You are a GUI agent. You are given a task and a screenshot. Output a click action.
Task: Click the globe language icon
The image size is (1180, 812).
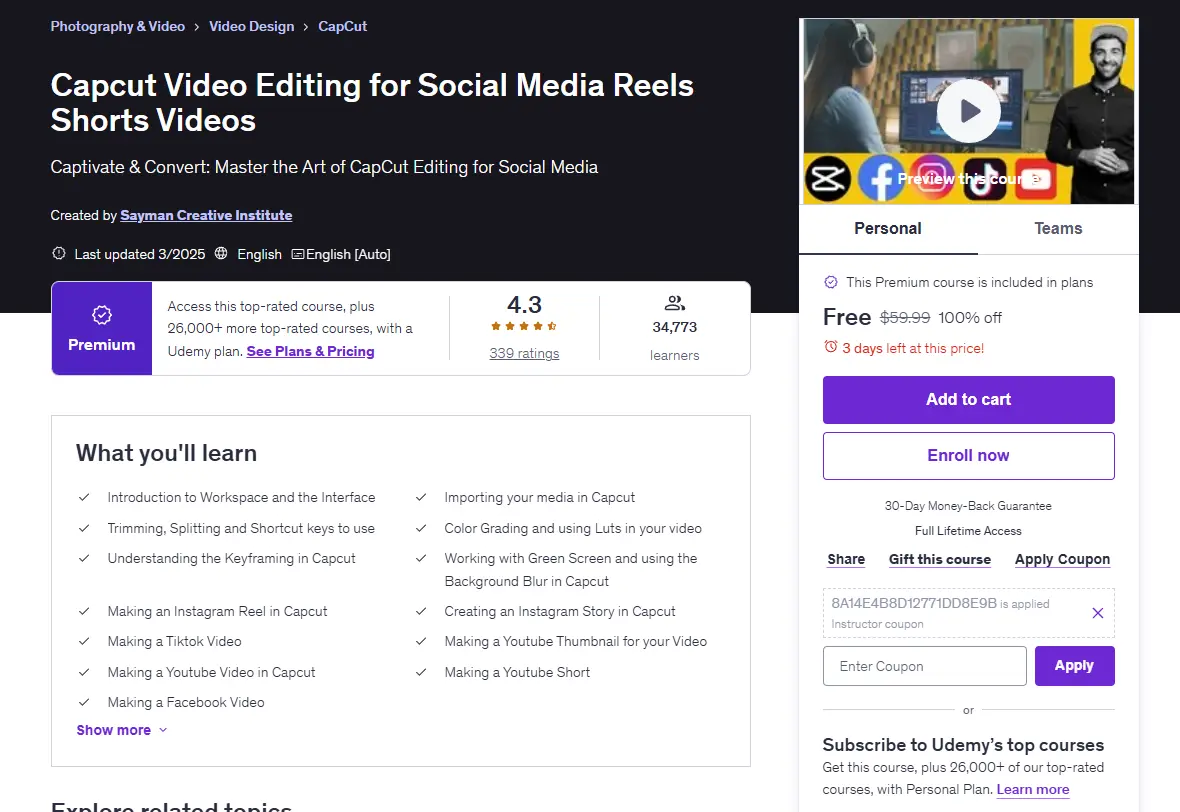click(x=220, y=254)
